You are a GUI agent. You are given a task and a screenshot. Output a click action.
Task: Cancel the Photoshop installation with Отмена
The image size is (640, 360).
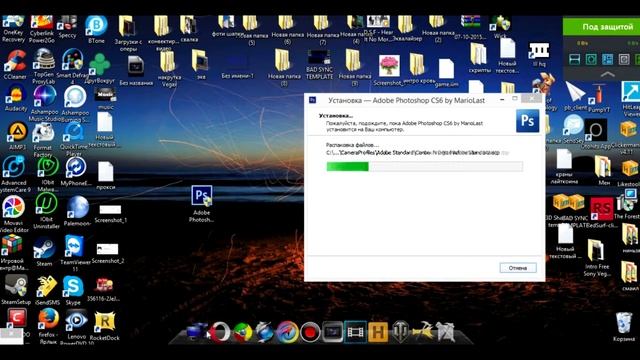(x=518, y=268)
